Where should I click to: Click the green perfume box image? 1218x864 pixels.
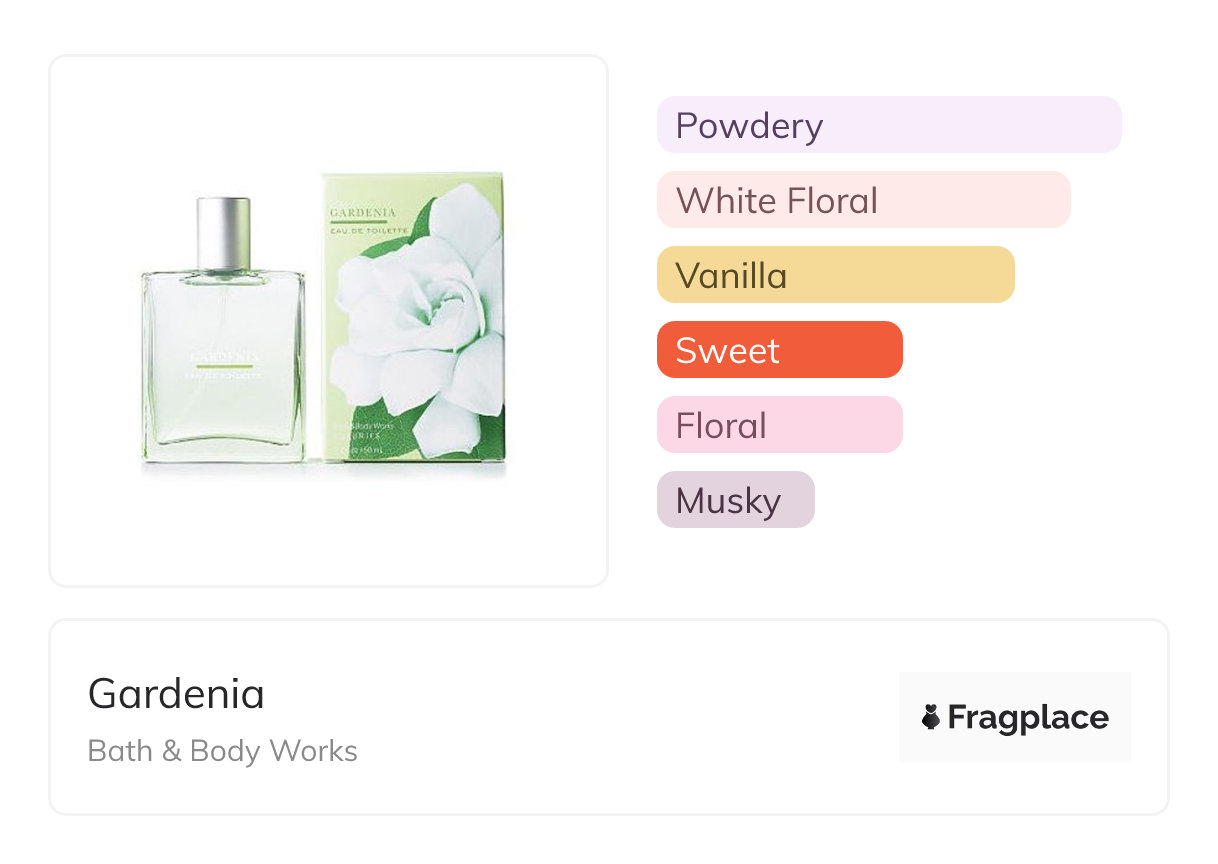412,316
